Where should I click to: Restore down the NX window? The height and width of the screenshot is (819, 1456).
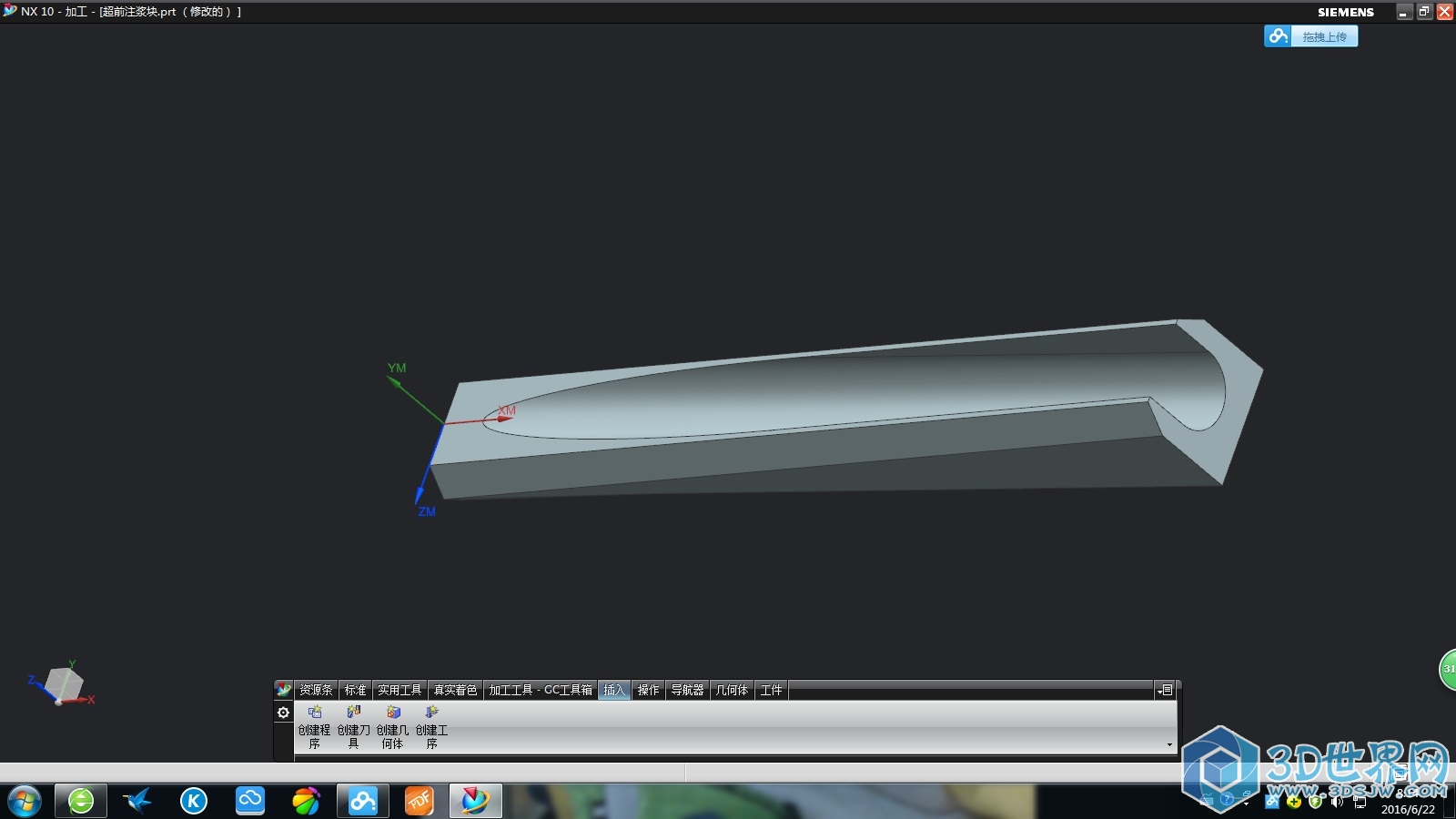point(1424,12)
